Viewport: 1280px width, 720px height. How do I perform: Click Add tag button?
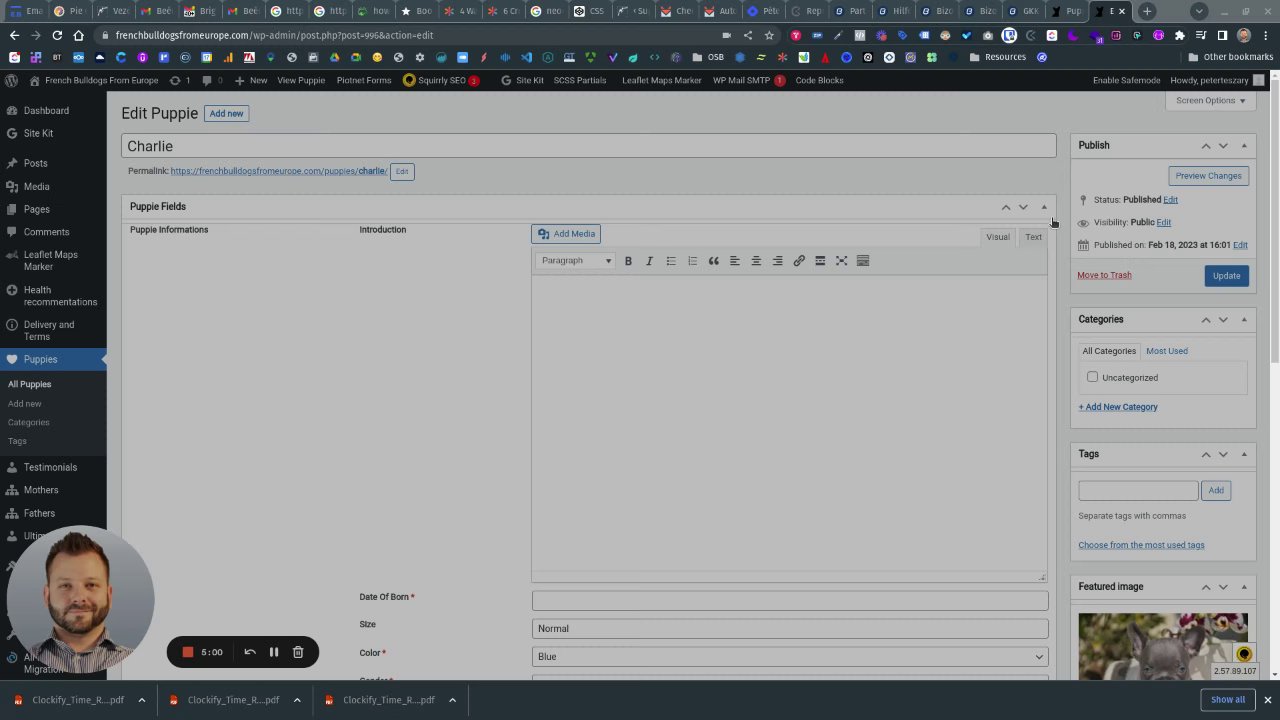pos(1216,490)
